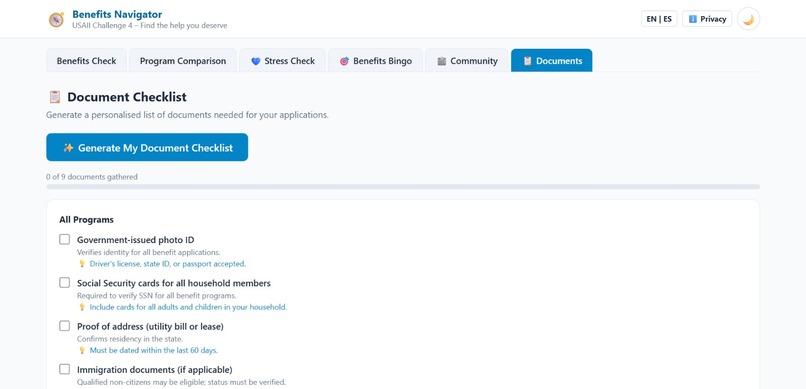Click the lightbulb tip icon under photo ID
The height and width of the screenshot is (389, 806).
point(81,264)
